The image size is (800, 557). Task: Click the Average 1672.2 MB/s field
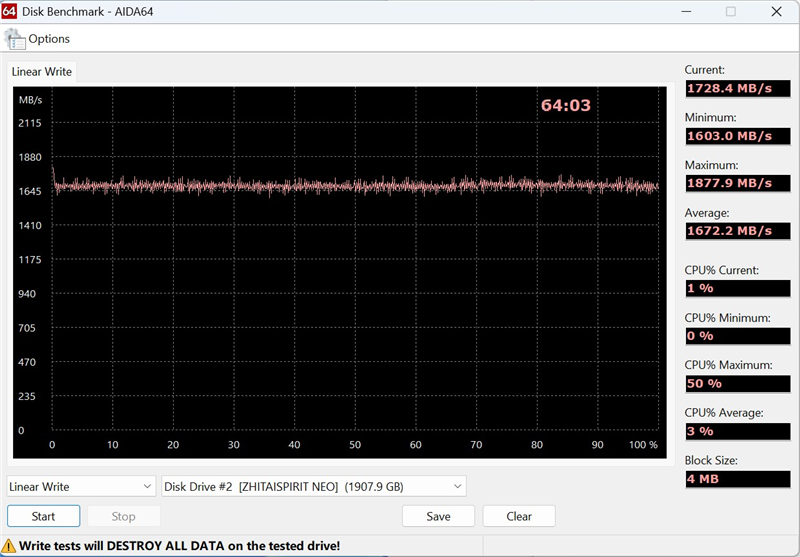tap(730, 231)
